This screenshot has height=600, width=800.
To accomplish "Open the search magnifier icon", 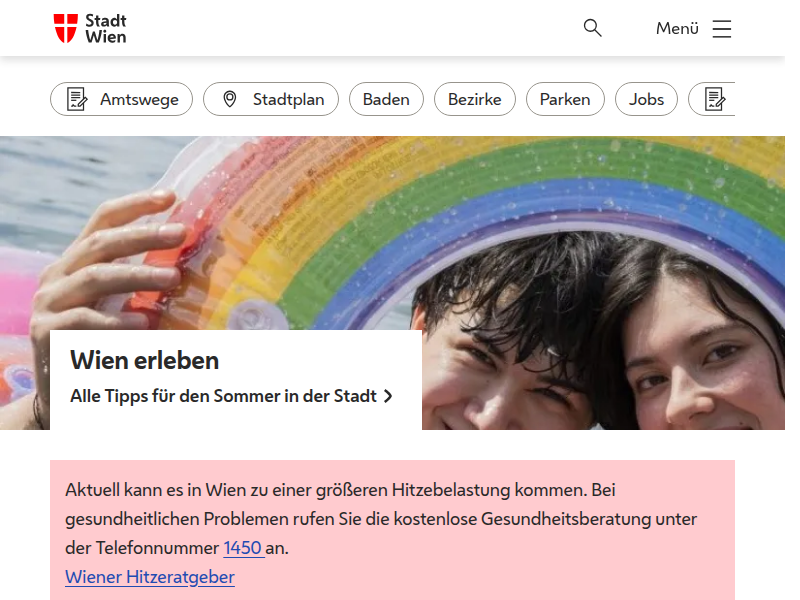I will 592,28.
